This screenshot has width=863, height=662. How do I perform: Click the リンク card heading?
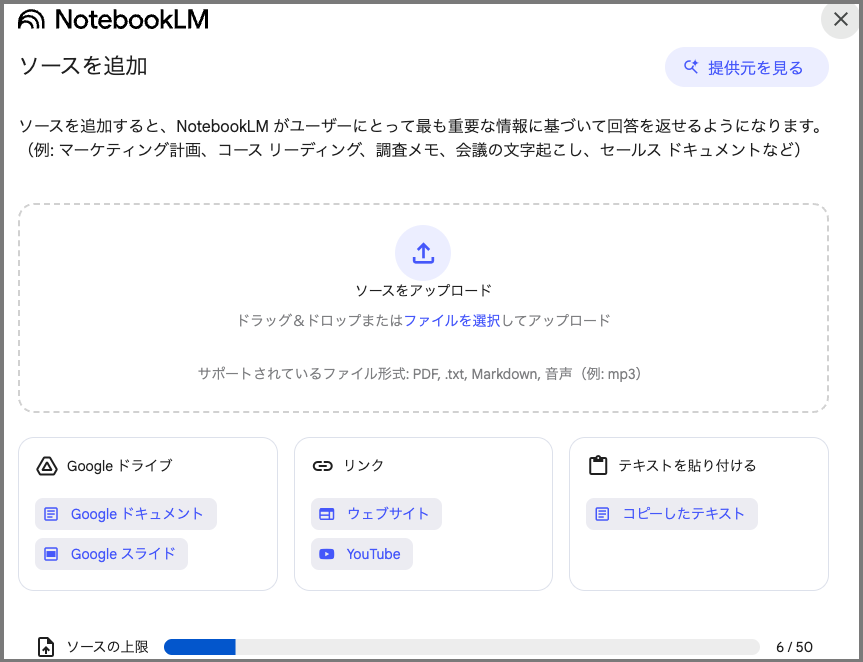(x=364, y=466)
